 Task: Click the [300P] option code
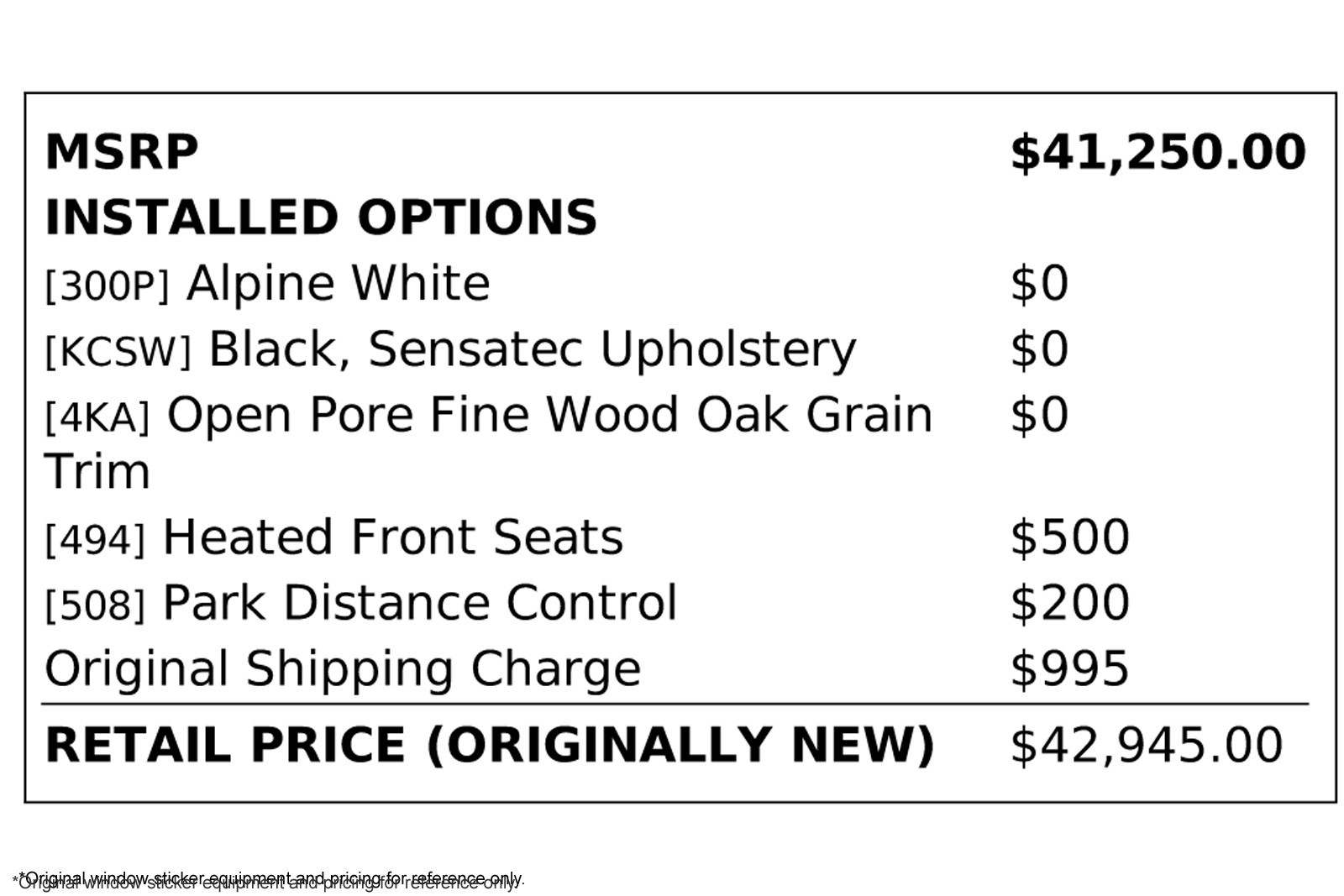point(107,286)
